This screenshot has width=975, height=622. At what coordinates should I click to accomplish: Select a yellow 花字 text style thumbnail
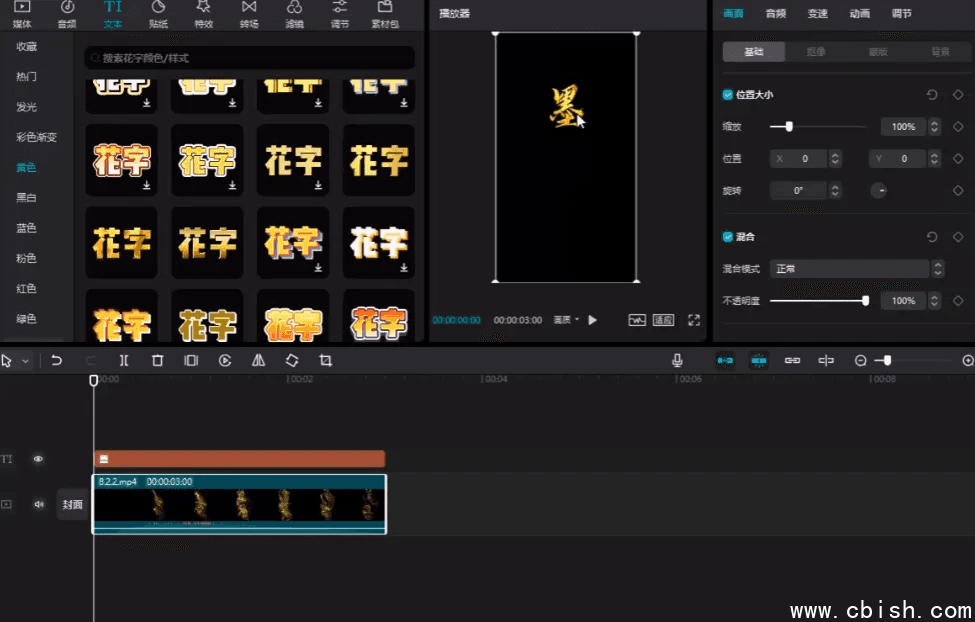[292, 160]
